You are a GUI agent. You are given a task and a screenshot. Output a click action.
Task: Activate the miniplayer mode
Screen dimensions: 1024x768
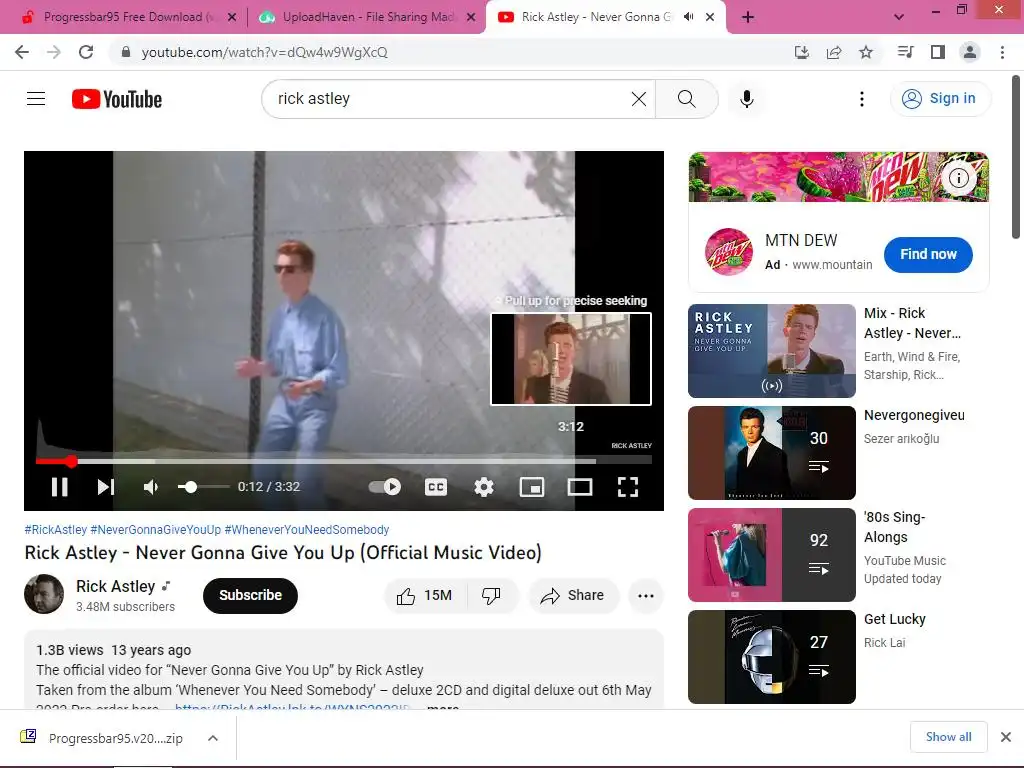[532, 487]
